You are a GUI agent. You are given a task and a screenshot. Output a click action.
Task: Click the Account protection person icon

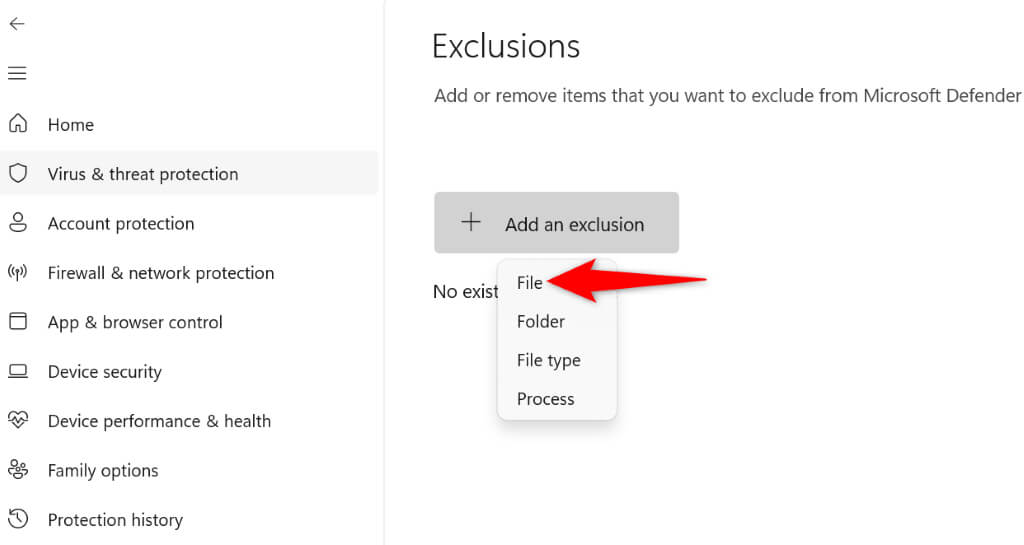point(17,223)
